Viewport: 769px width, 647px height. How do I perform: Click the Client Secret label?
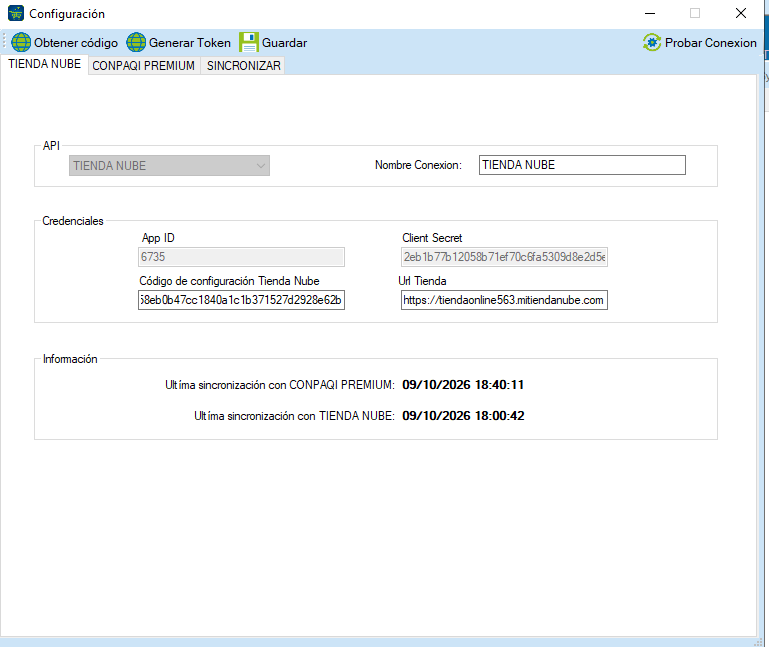point(432,238)
